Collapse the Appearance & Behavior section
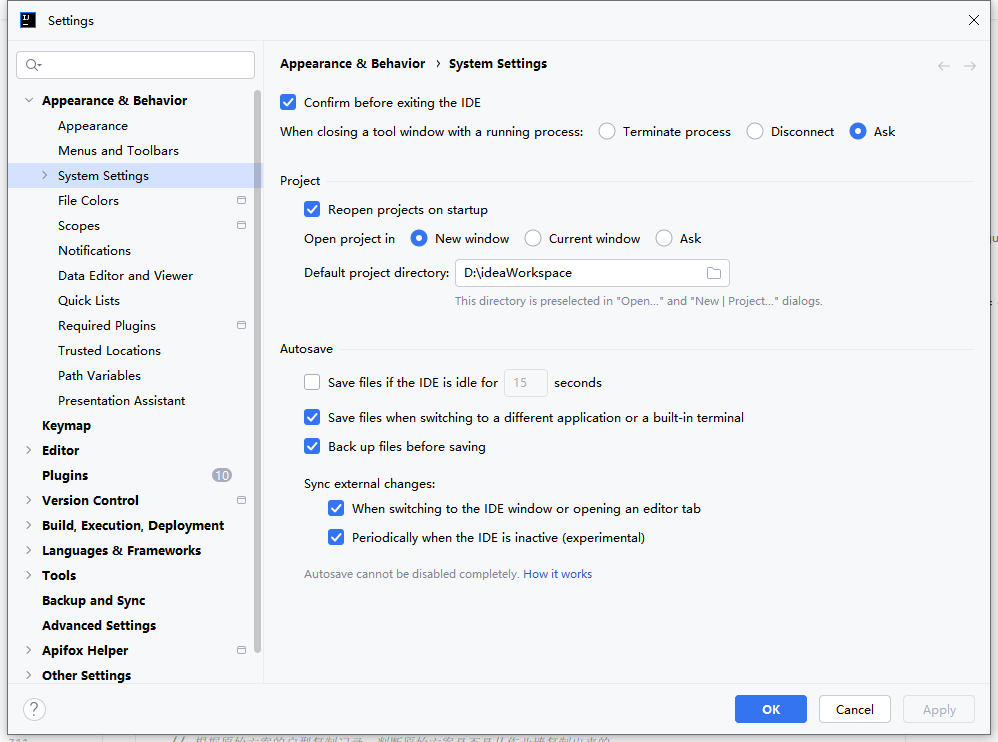 pyautogui.click(x=28, y=101)
